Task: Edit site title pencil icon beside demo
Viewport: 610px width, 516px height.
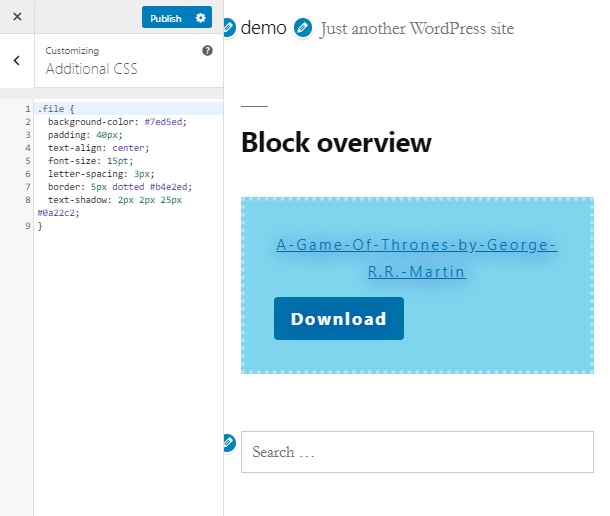Action: pyautogui.click(x=229, y=28)
